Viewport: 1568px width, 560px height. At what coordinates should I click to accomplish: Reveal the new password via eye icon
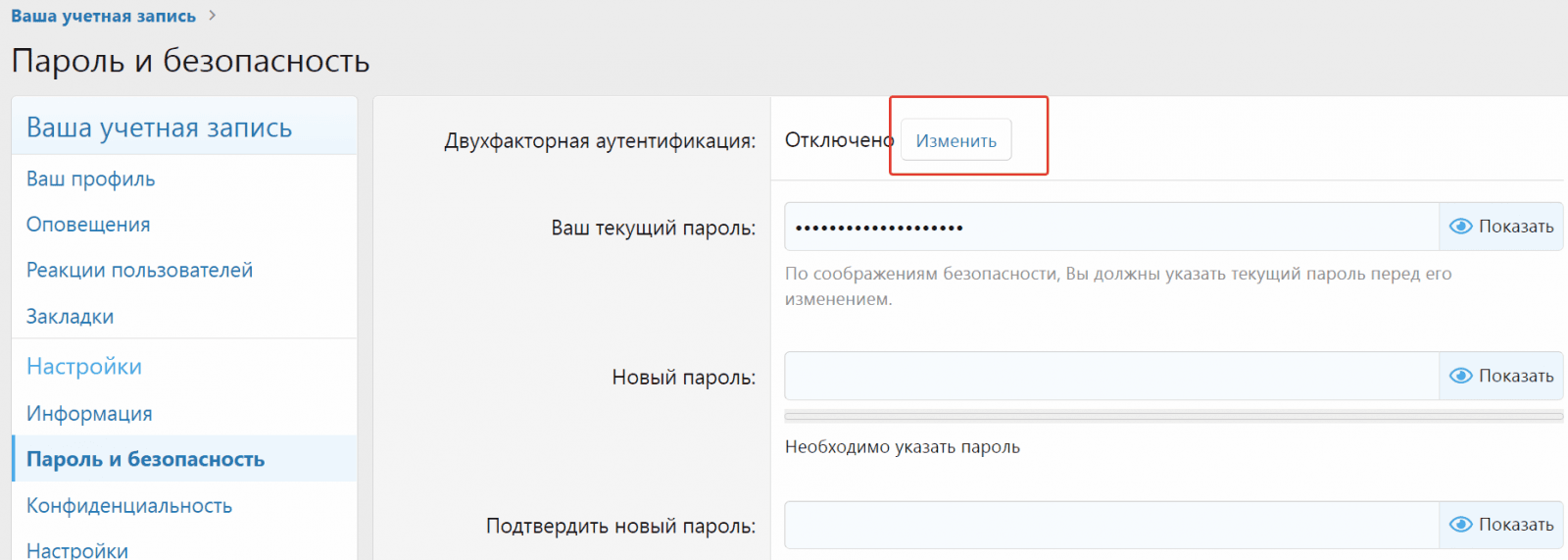1460,376
